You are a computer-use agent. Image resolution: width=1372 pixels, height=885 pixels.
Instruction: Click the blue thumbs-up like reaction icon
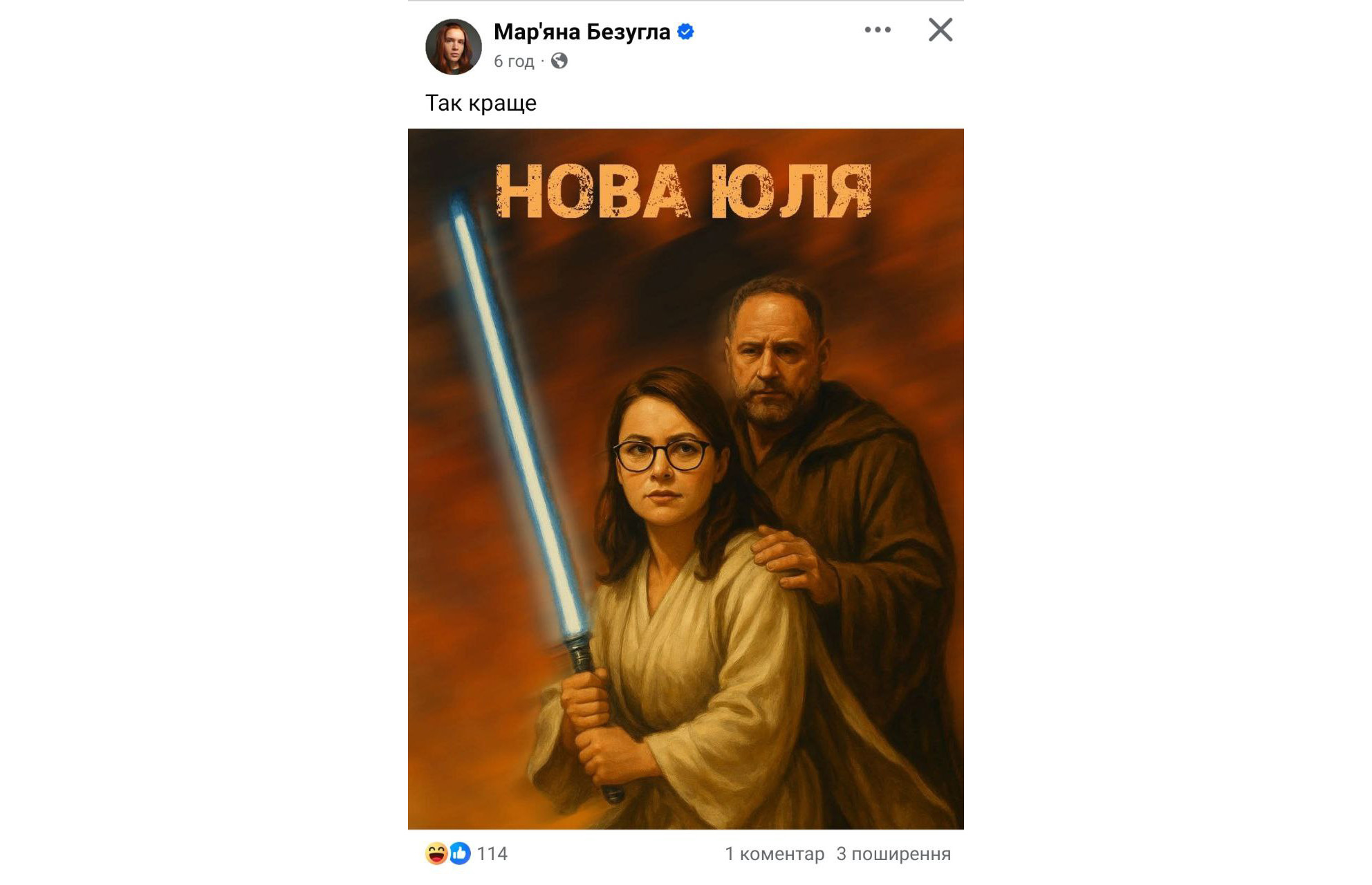click(x=459, y=853)
